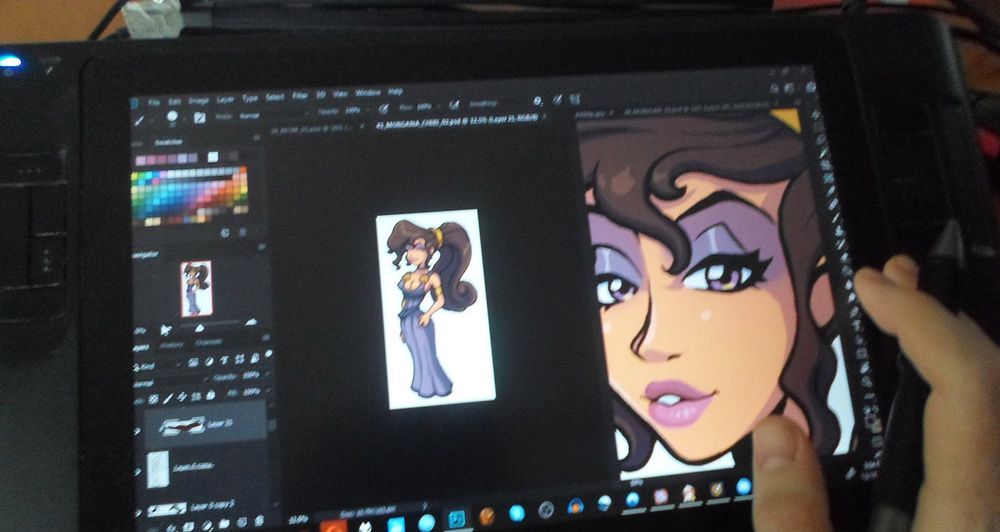Screen dimensions: 1000x532
Task: Open the layer Fill 100% dropdown
Action: click(251, 392)
